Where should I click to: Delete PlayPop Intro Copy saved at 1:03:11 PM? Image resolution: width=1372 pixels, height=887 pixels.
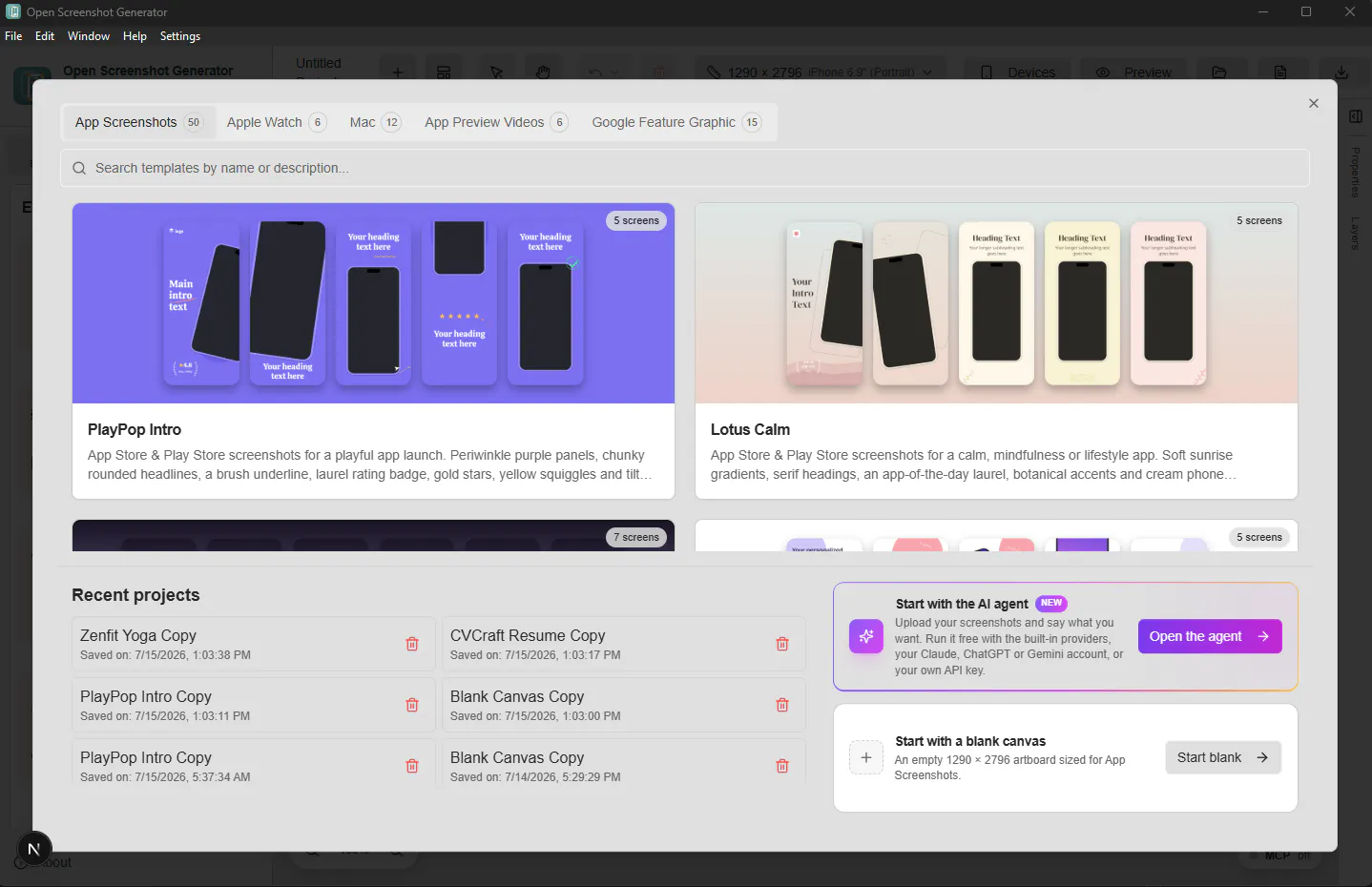[412, 705]
